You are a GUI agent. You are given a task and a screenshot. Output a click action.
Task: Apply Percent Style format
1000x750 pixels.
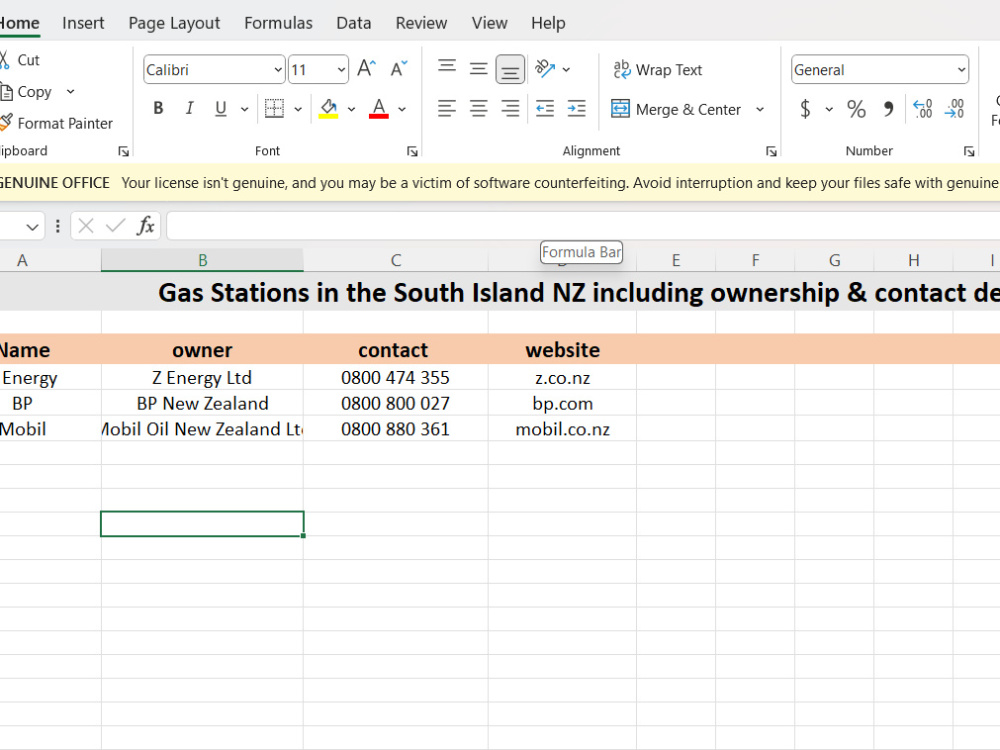(x=857, y=109)
